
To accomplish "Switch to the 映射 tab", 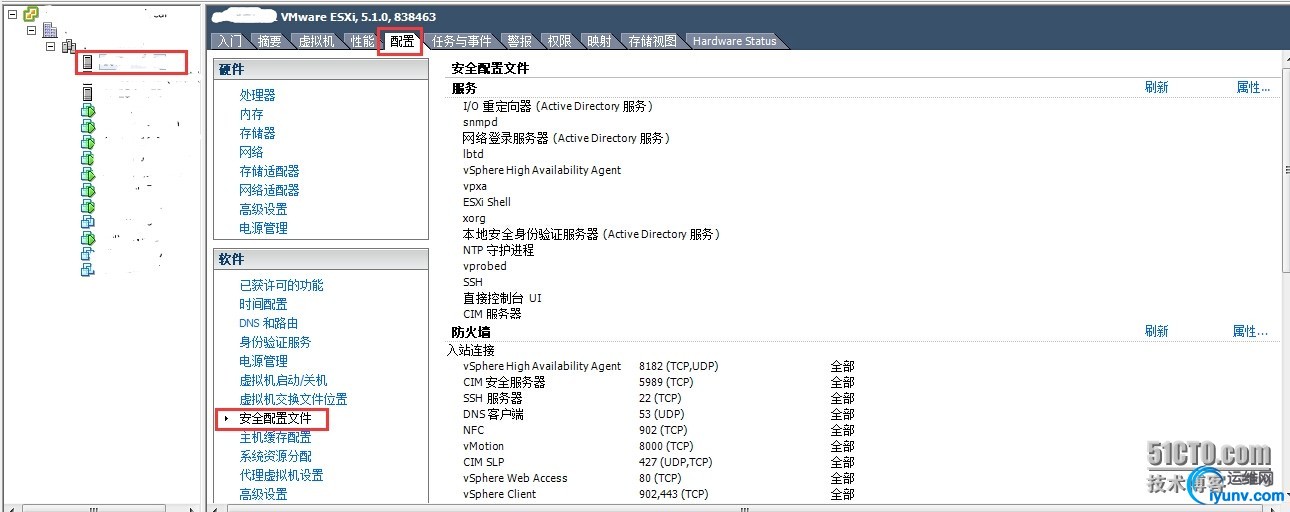I will pyautogui.click(x=599, y=41).
